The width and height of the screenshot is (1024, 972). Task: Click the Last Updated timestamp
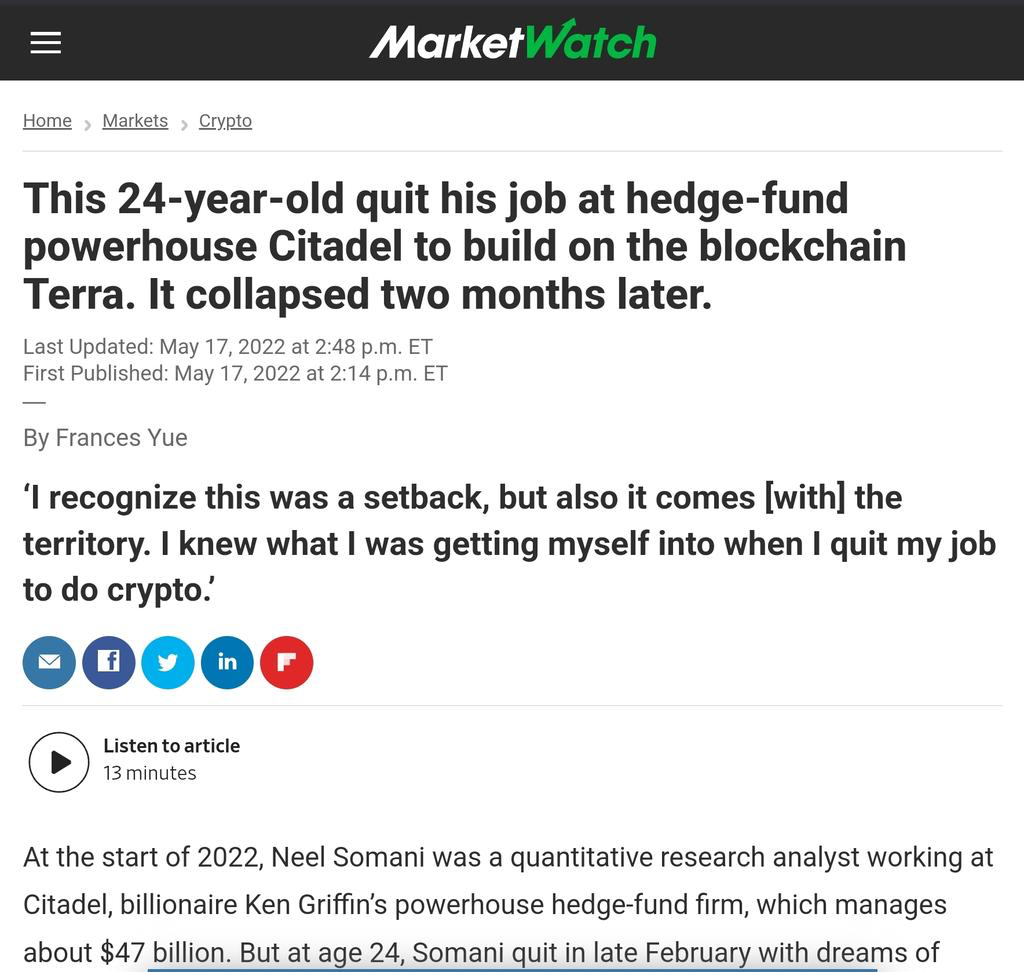227,347
